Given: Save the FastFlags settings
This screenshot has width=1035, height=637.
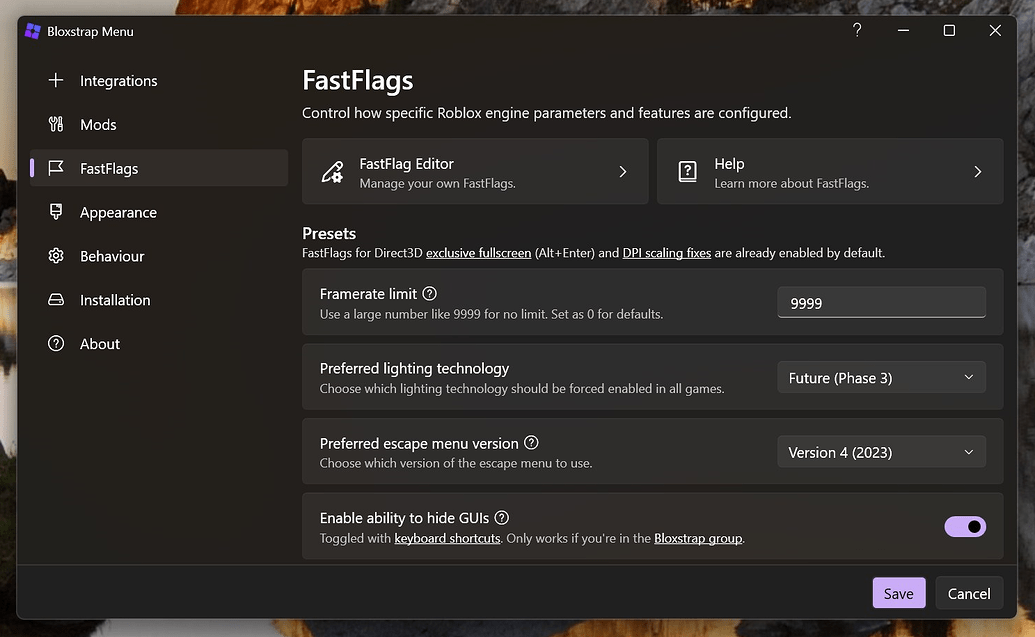Looking at the screenshot, I should 898,592.
